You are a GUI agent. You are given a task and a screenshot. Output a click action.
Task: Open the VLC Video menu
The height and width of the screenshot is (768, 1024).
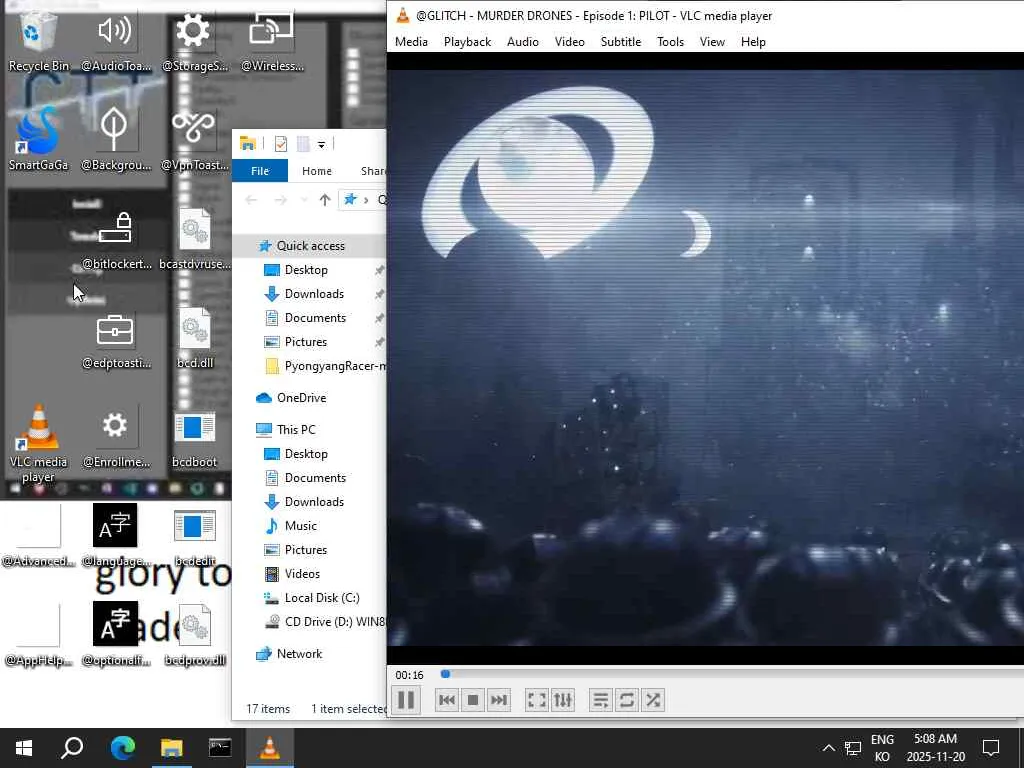[569, 42]
